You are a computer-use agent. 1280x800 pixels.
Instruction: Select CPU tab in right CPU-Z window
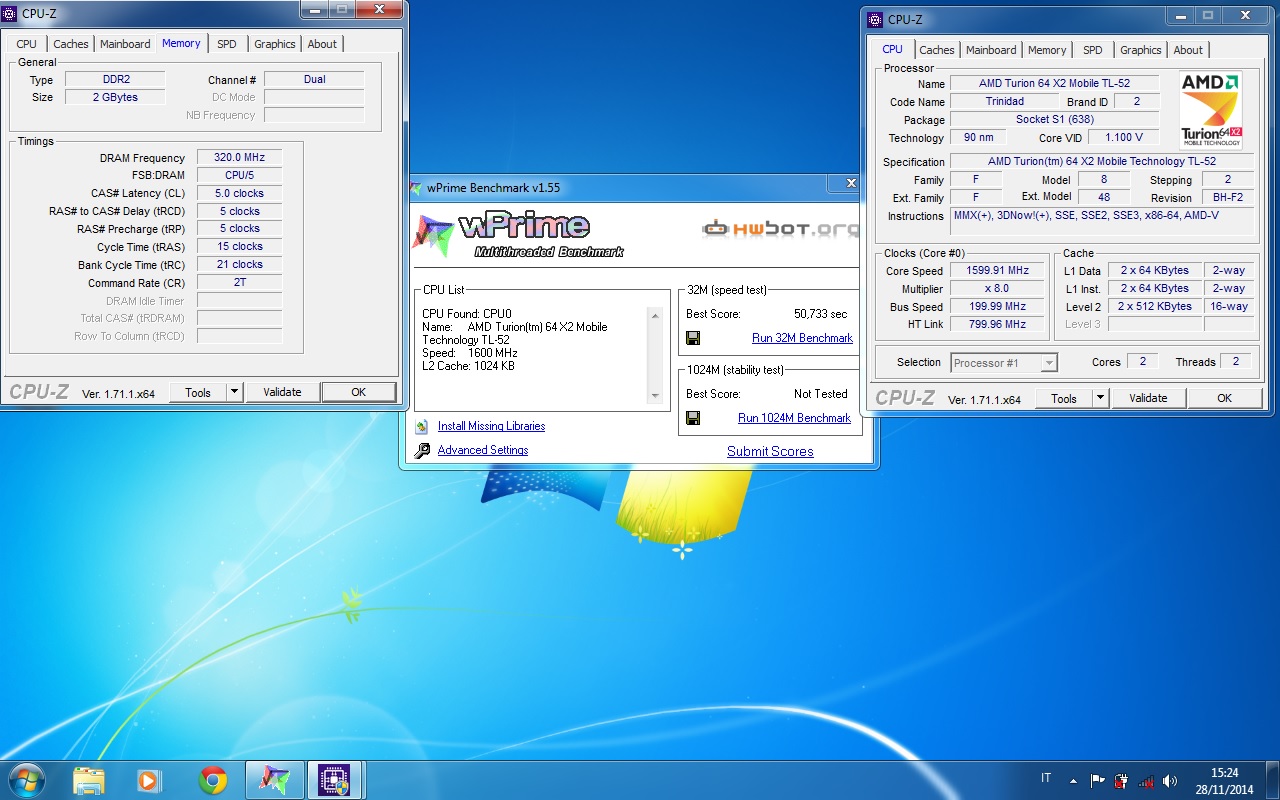click(x=892, y=49)
